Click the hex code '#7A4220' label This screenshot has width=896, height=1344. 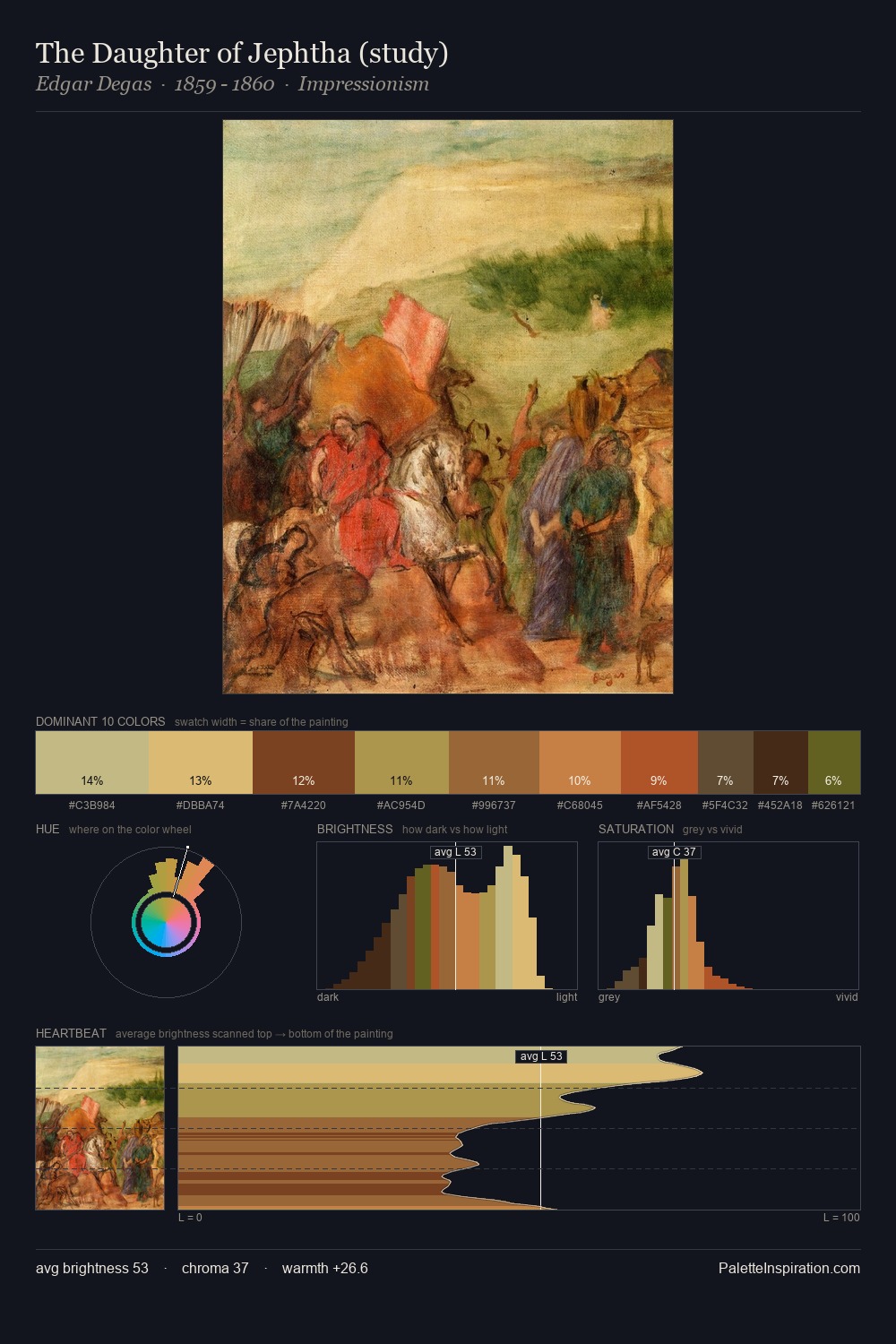coord(304,806)
